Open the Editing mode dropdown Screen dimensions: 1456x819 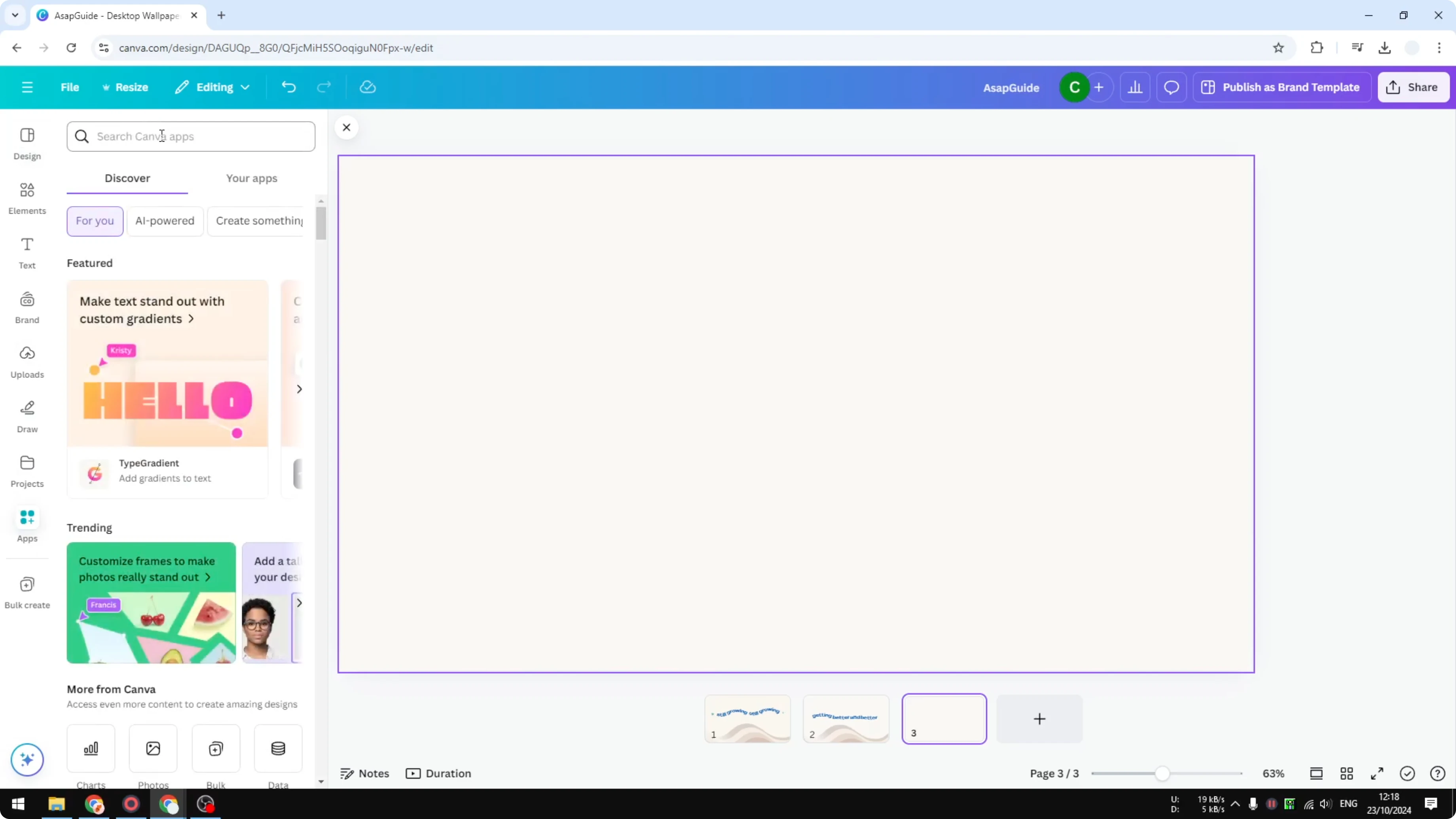click(x=212, y=87)
